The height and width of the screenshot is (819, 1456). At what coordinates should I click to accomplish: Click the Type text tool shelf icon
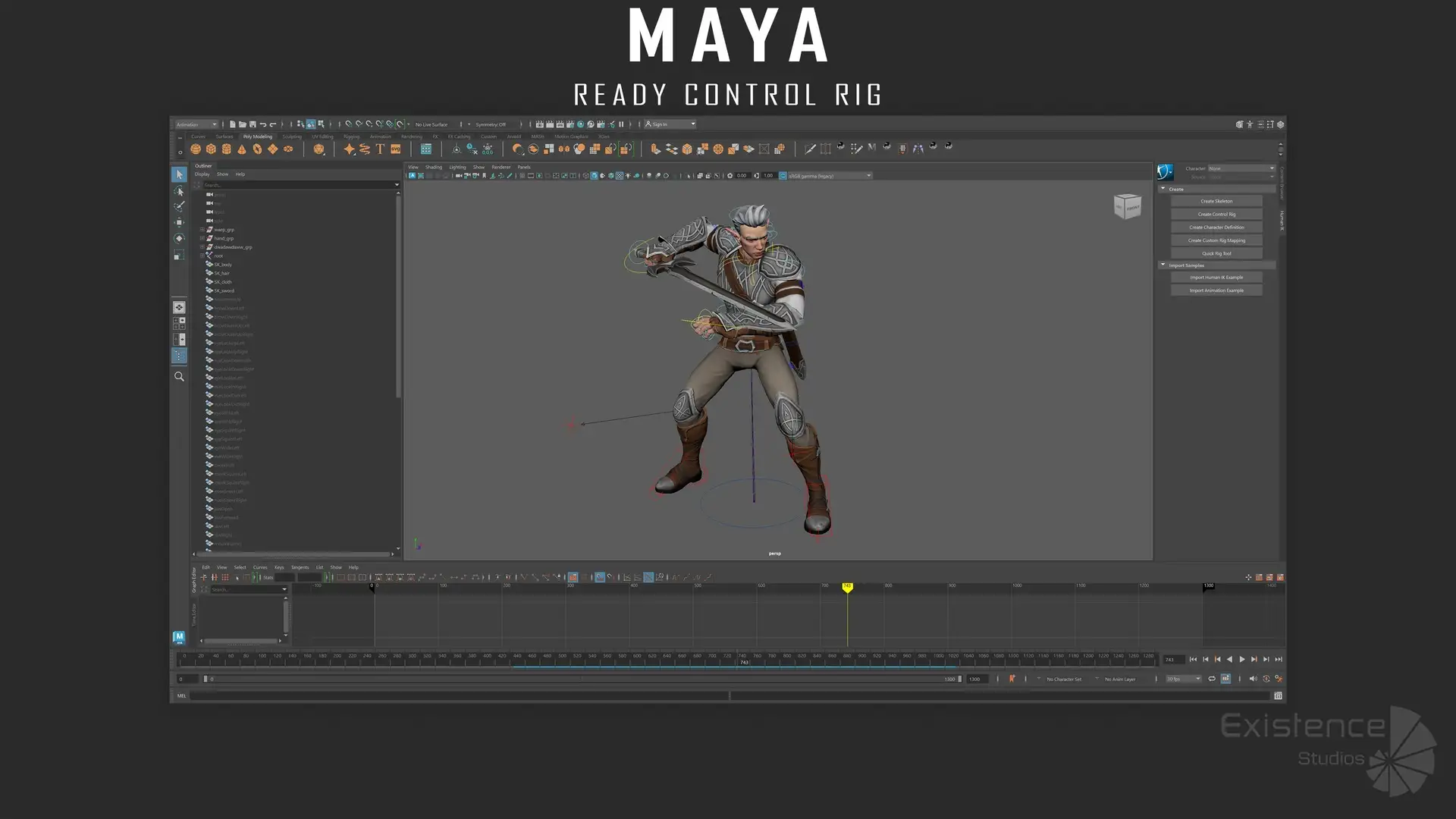(x=380, y=149)
